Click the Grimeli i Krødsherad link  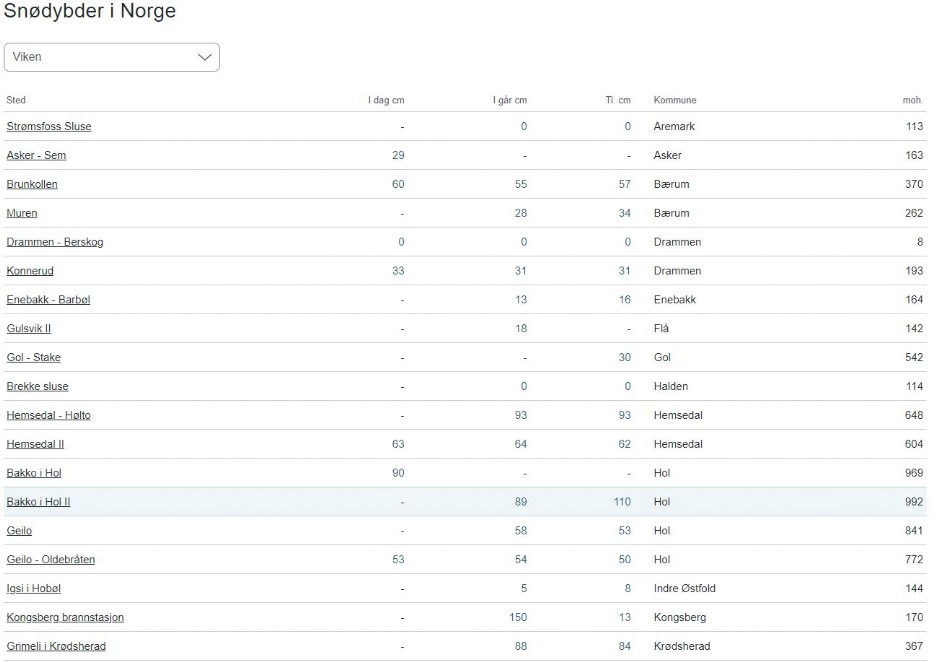coord(56,646)
